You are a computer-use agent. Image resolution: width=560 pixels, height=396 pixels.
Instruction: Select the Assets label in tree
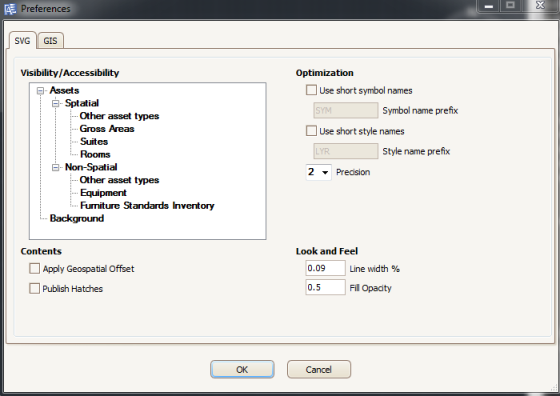click(64, 90)
